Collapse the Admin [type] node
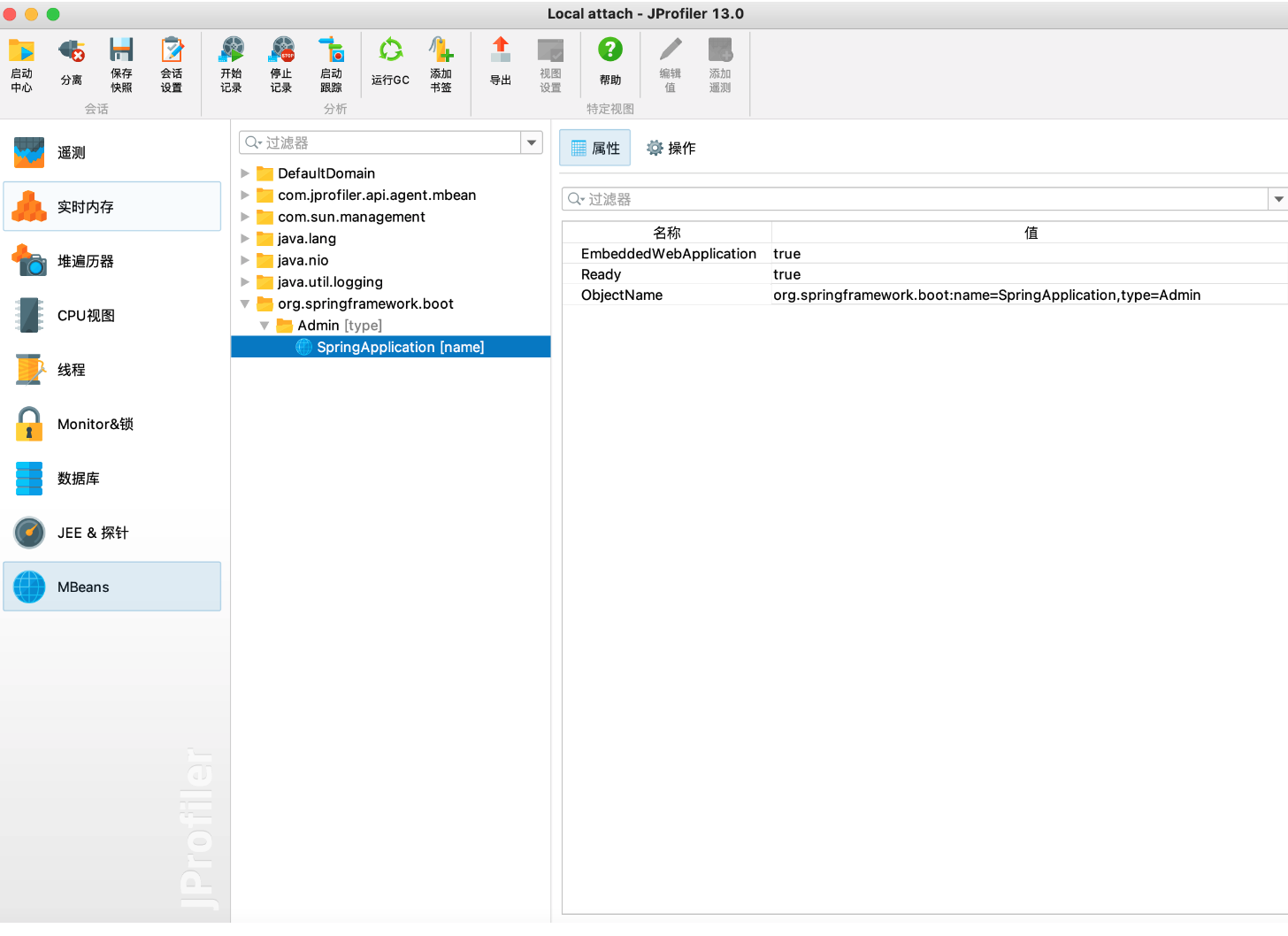 click(x=264, y=326)
